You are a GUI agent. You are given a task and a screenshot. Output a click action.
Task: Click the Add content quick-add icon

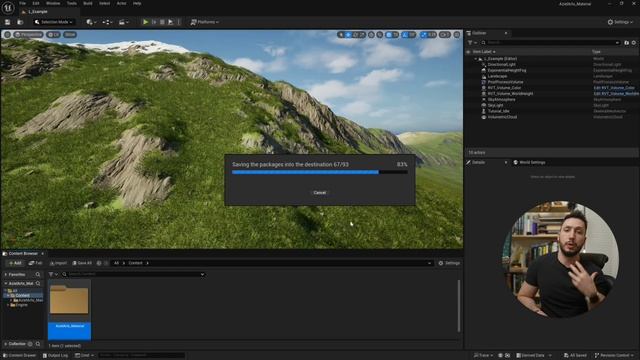[x=91, y=22]
